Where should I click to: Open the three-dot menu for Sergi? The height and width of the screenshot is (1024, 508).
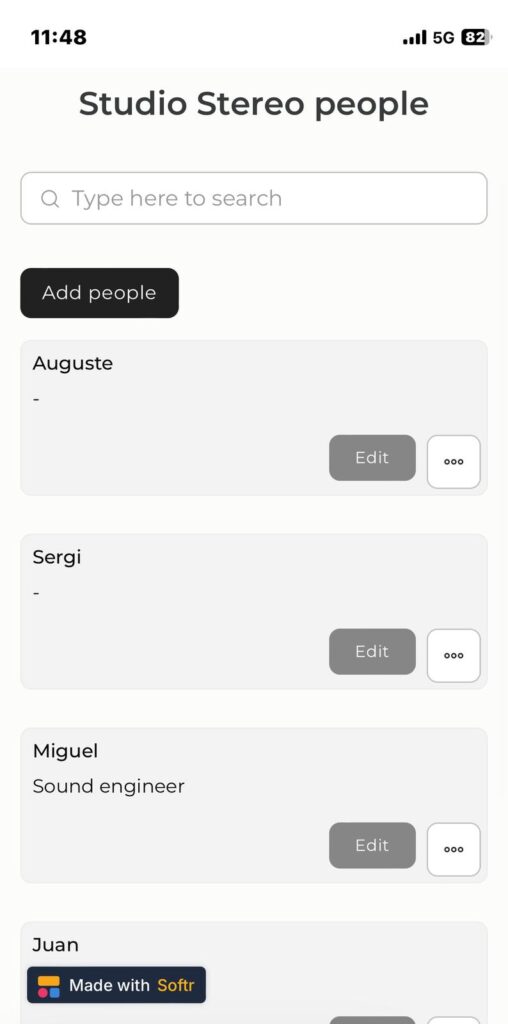(454, 656)
